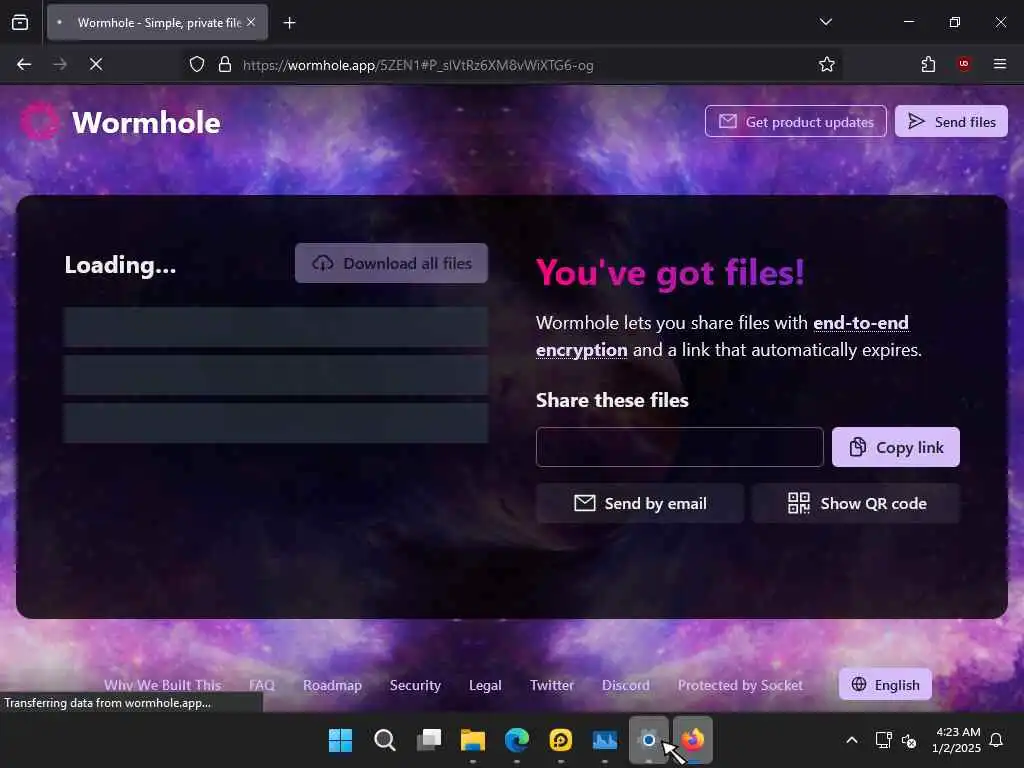Open the Windows Start menu
1024x768 pixels.
pyautogui.click(x=340, y=740)
